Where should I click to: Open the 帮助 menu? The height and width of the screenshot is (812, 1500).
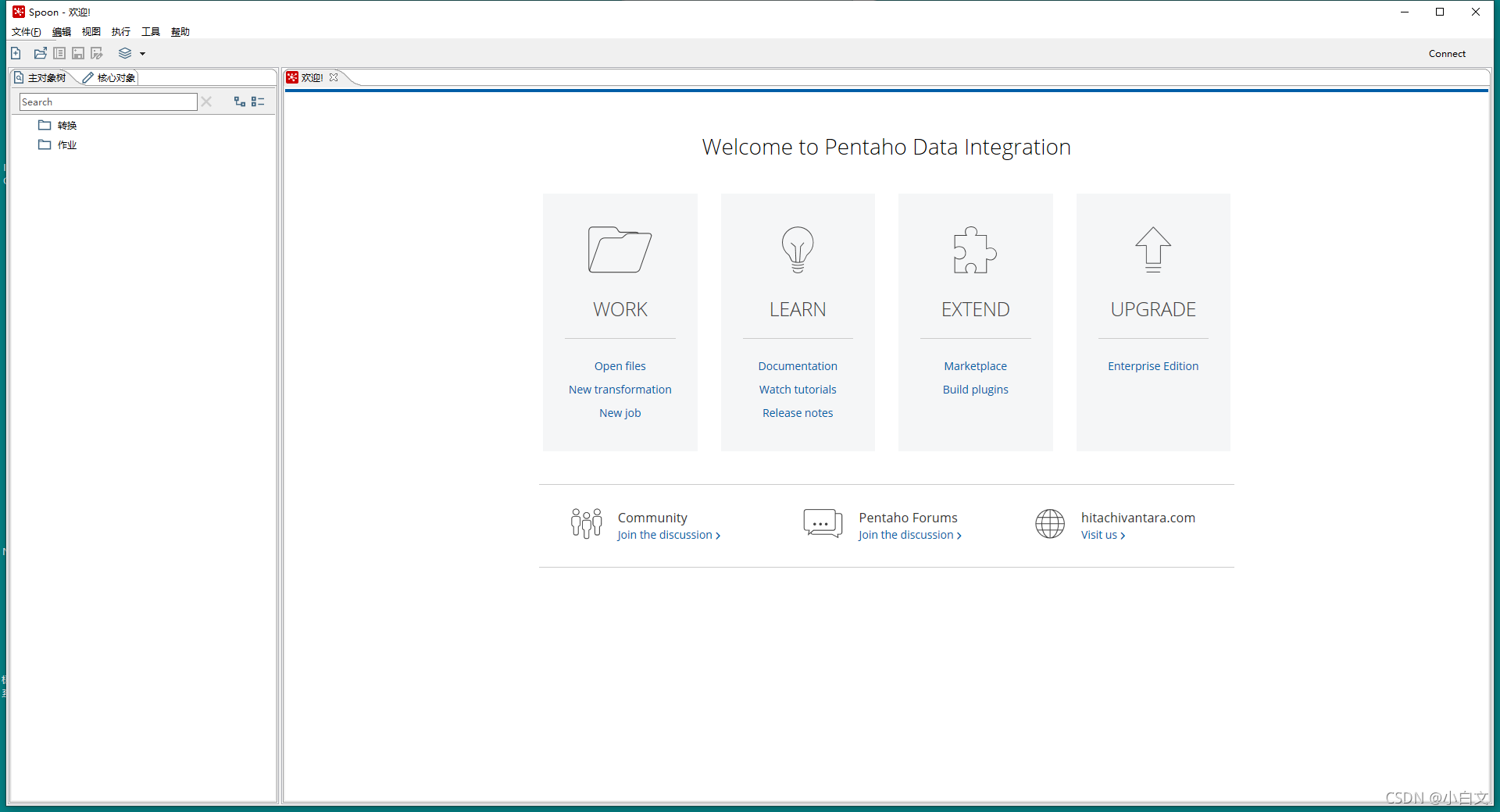(180, 32)
